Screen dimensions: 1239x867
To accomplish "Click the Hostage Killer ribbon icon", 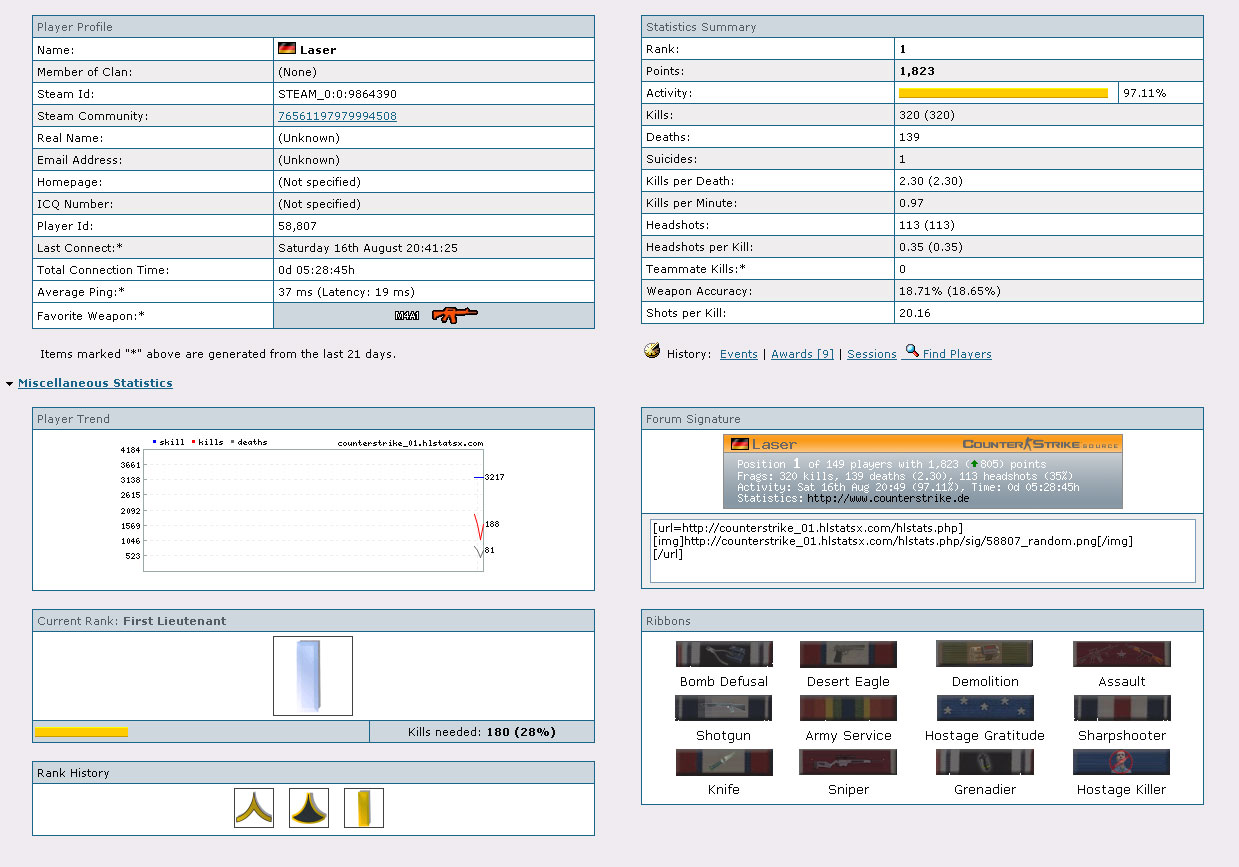I will click(1121, 763).
